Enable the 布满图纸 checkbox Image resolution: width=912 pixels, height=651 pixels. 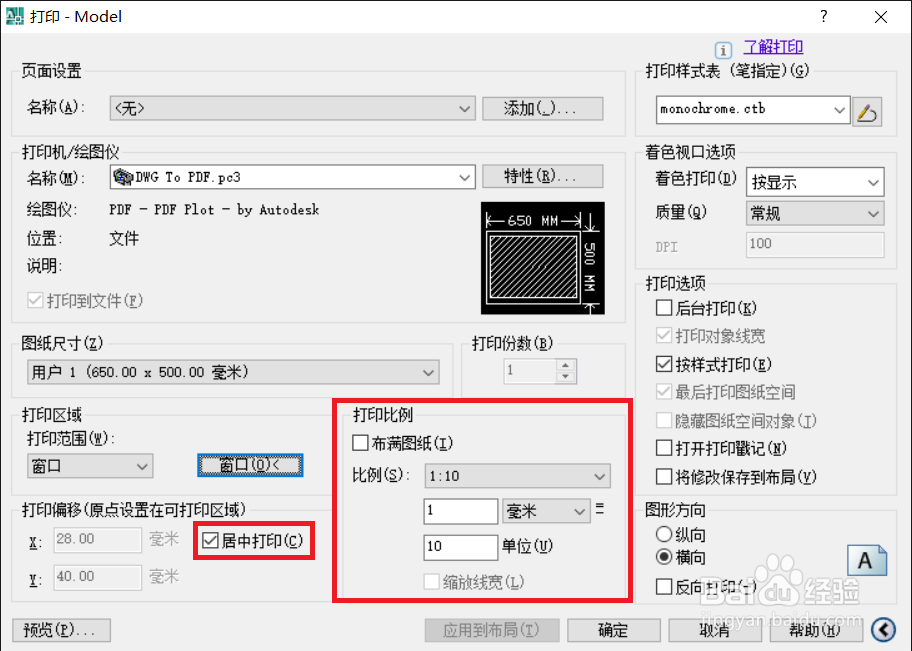pos(362,442)
